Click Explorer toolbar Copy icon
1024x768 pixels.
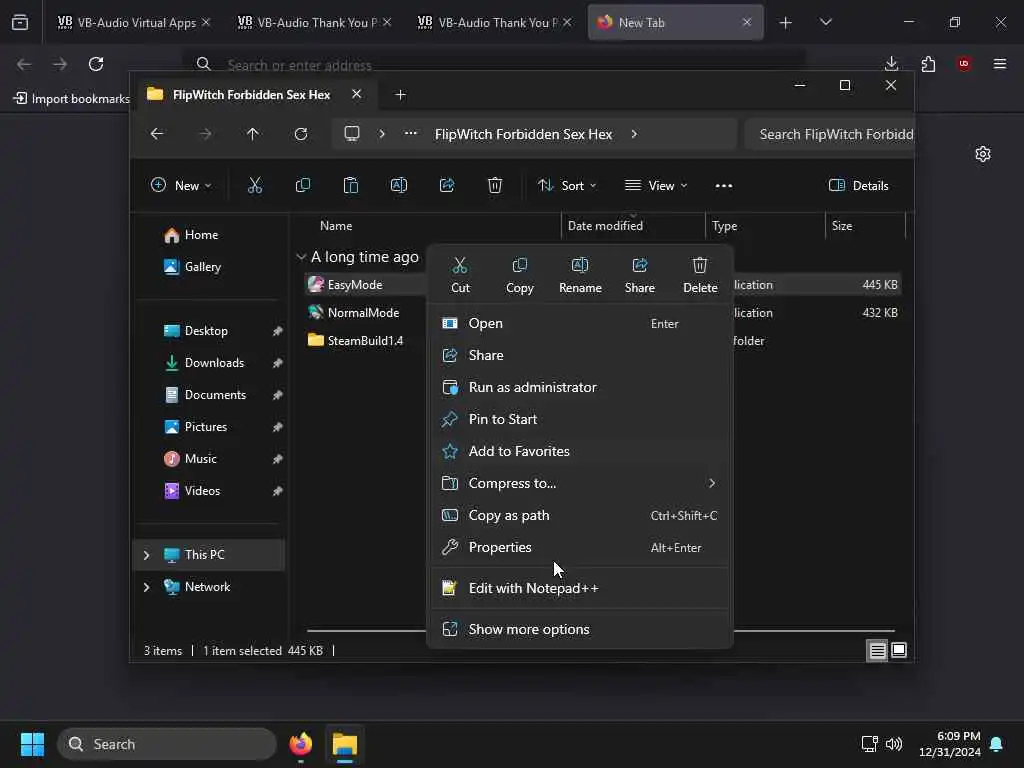pyautogui.click(x=303, y=185)
